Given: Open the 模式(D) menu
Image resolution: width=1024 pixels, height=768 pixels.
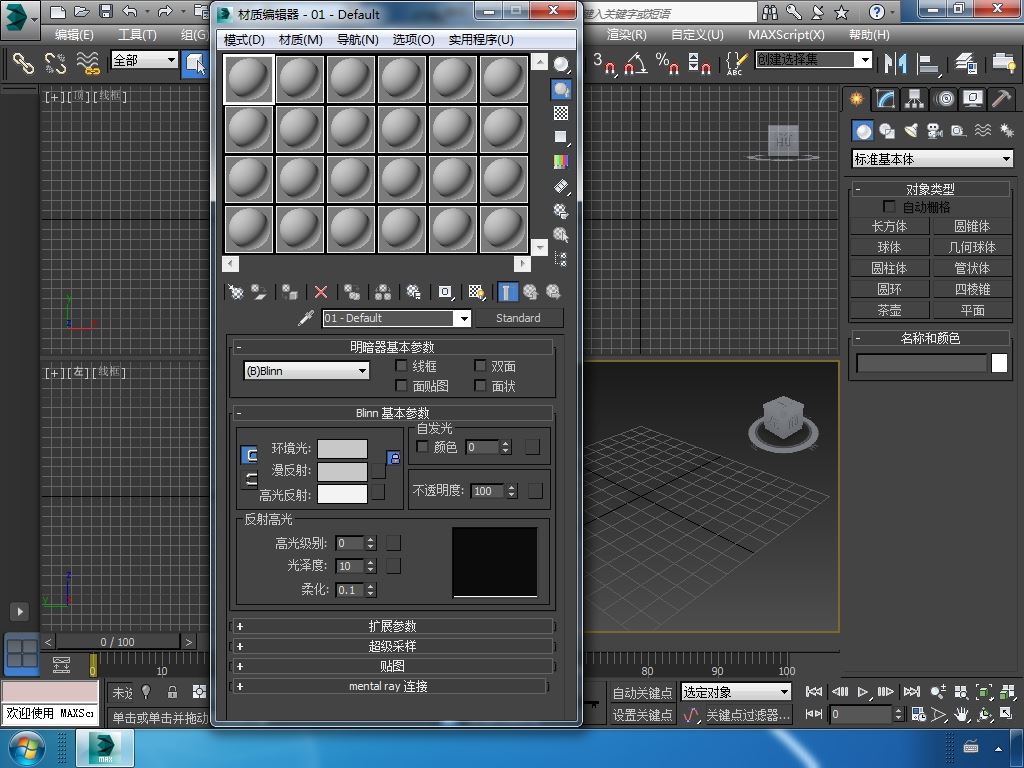Looking at the screenshot, I should (244, 40).
